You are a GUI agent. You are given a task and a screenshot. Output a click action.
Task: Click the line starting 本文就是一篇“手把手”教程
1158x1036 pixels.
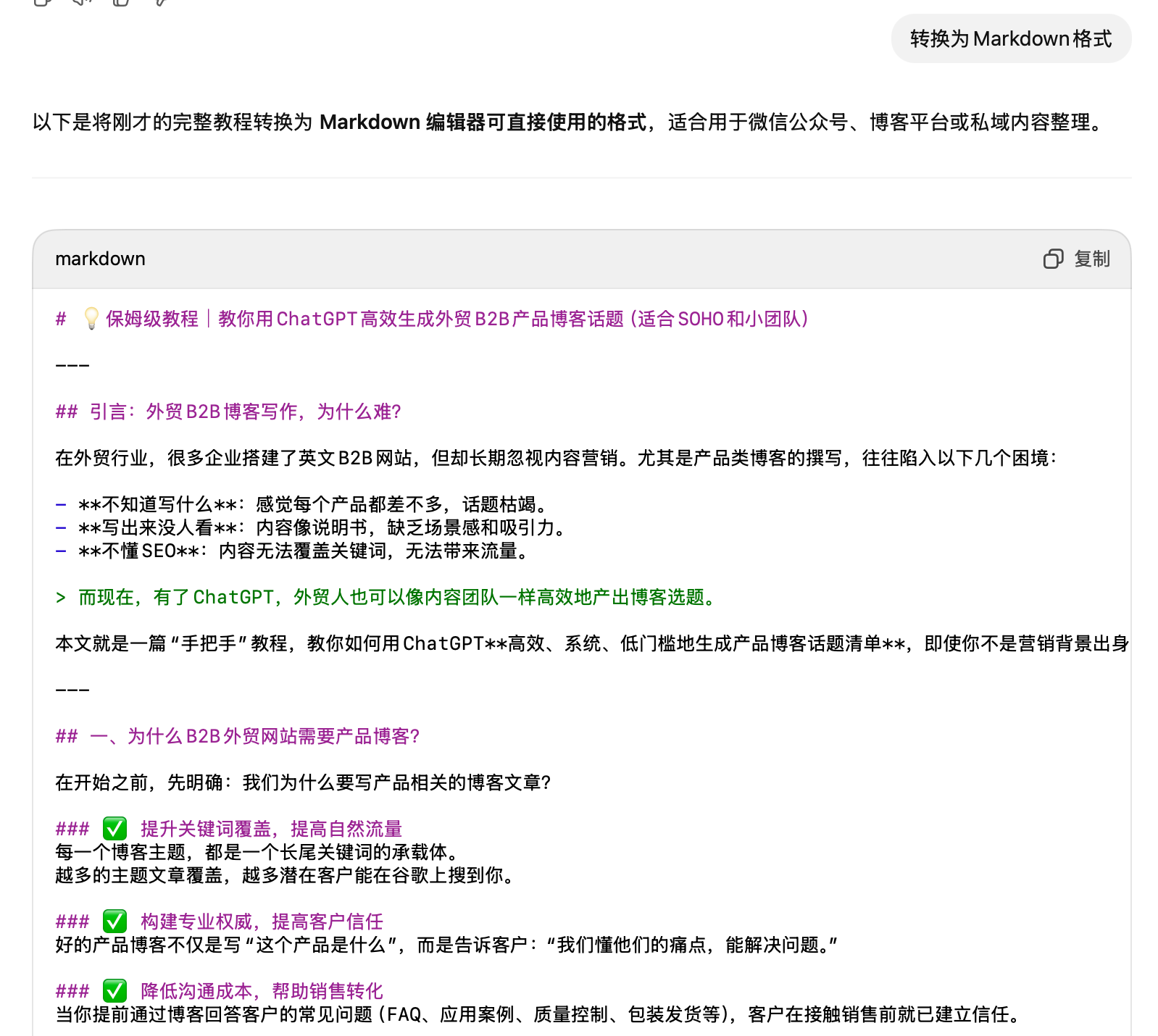(x=592, y=643)
